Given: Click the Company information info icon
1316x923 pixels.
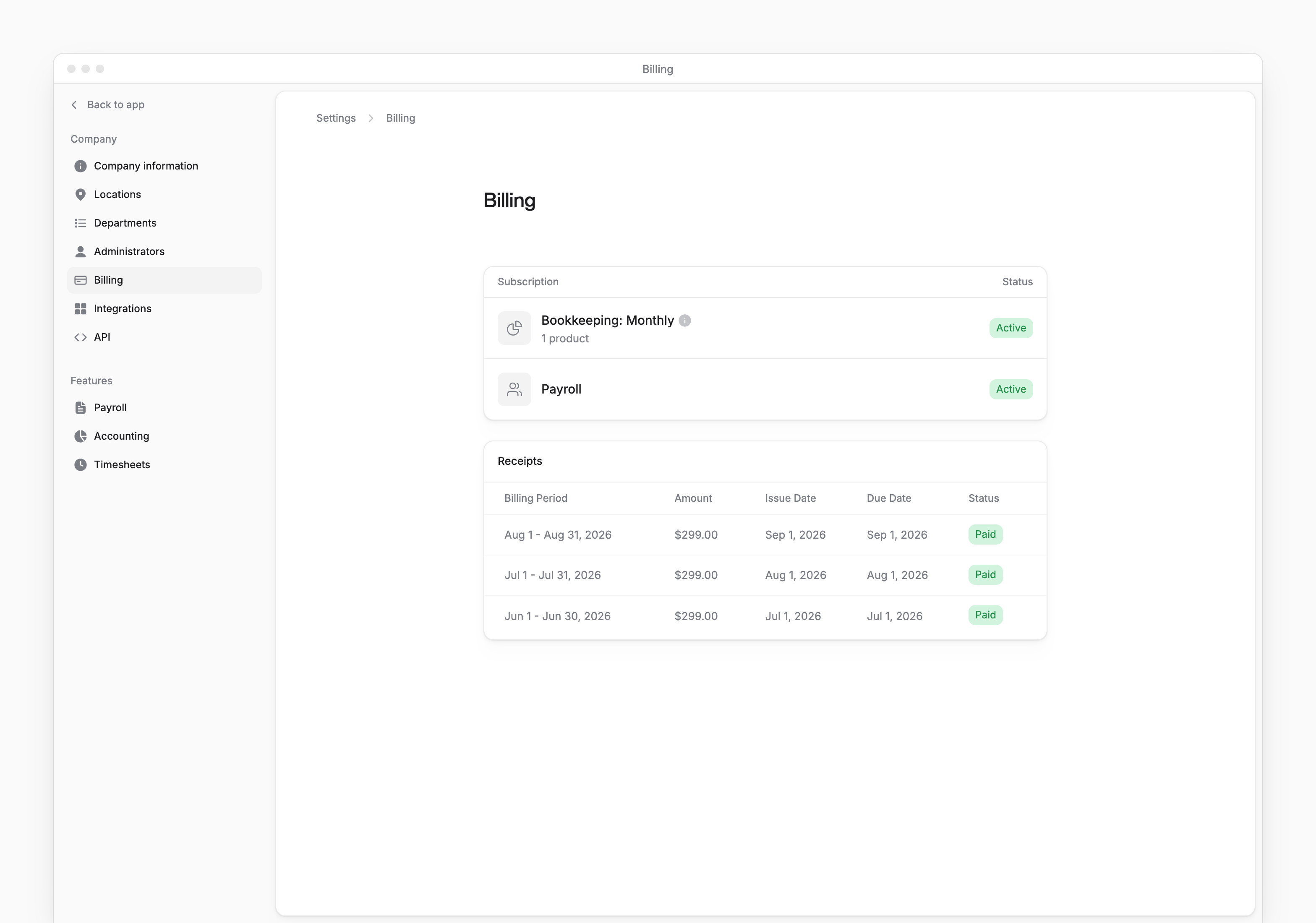Looking at the screenshot, I should [x=80, y=166].
